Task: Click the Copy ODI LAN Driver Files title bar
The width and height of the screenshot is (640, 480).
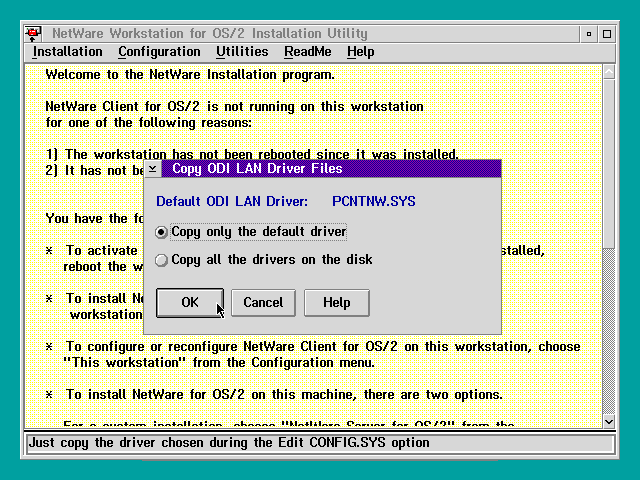Action: (331, 169)
